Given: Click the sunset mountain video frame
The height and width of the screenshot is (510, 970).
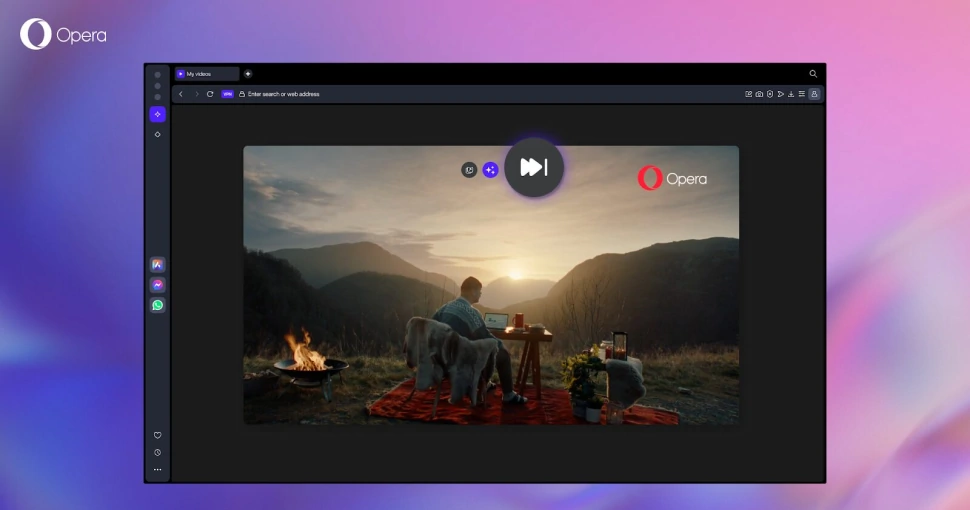Looking at the screenshot, I should pyautogui.click(x=491, y=285).
